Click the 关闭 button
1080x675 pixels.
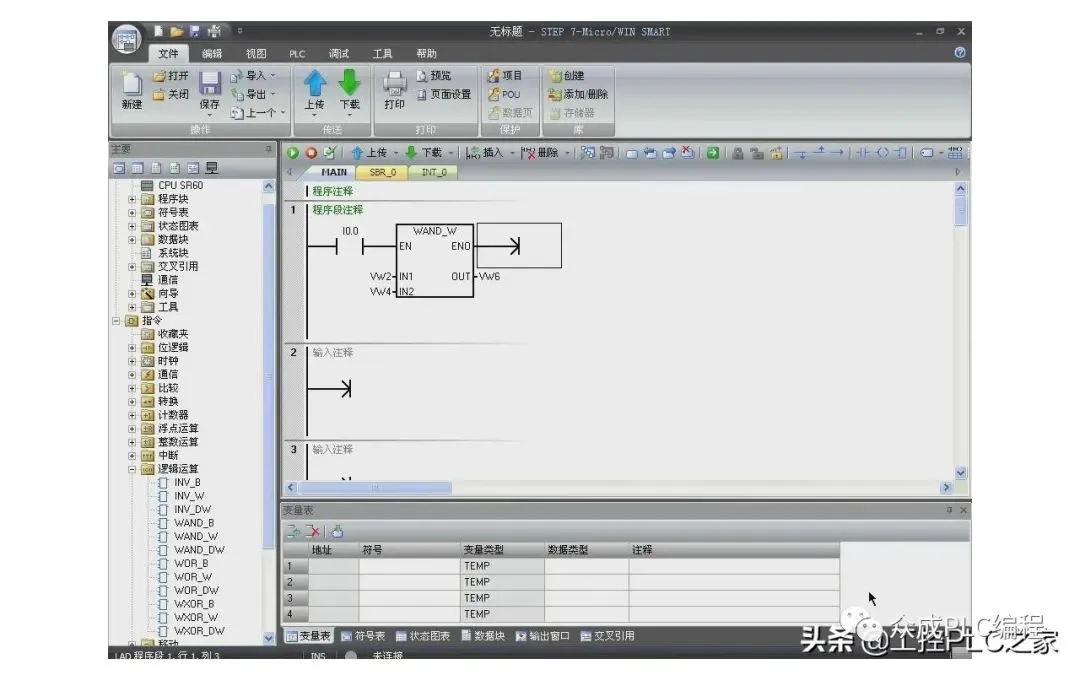[x=170, y=94]
